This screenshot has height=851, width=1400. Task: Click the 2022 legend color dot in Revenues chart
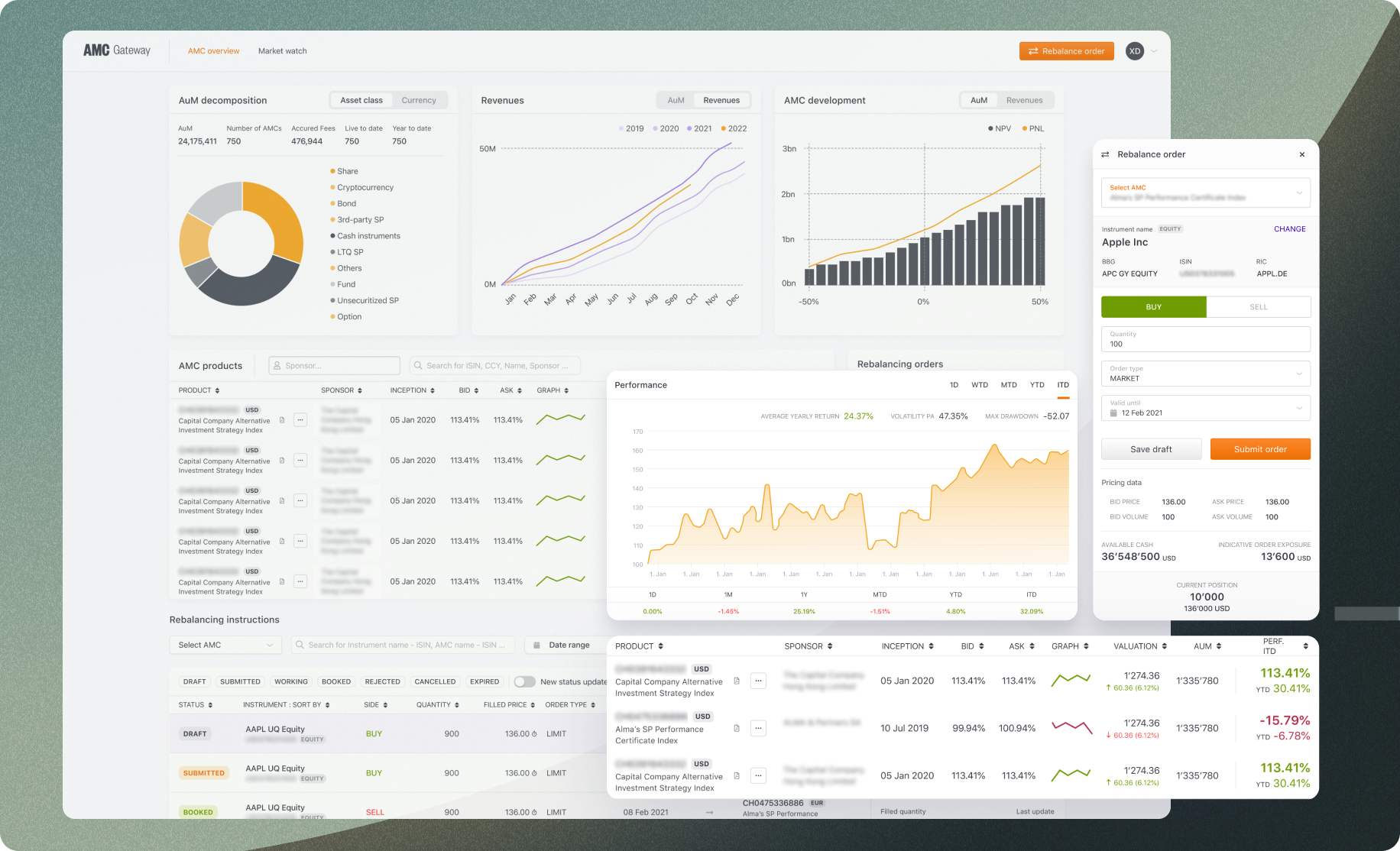(x=724, y=128)
